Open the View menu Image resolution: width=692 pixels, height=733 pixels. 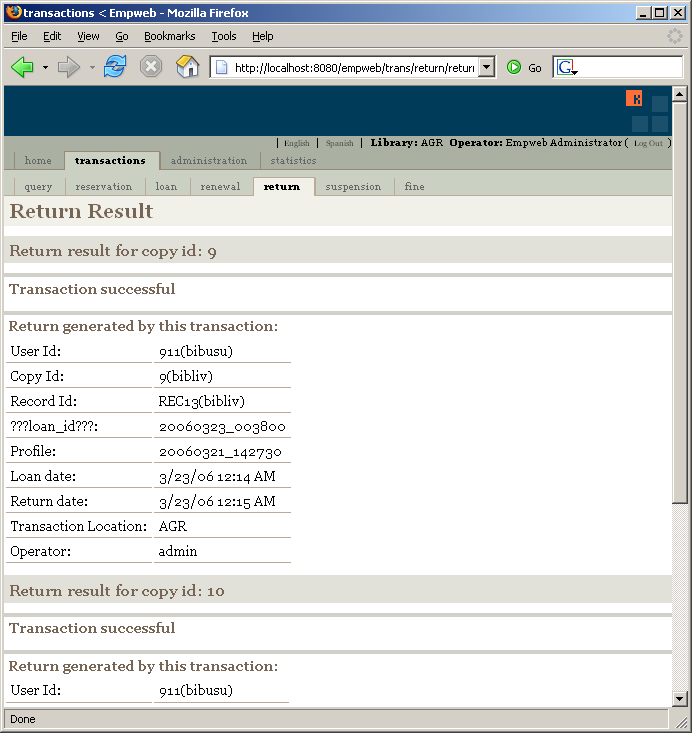(88, 36)
